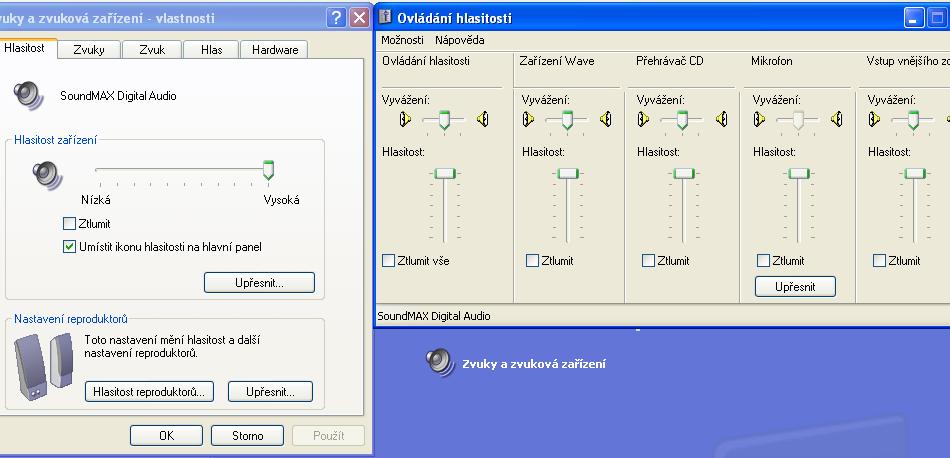
Task: Check the Ztlumit vše box
Action: pyautogui.click(x=388, y=261)
